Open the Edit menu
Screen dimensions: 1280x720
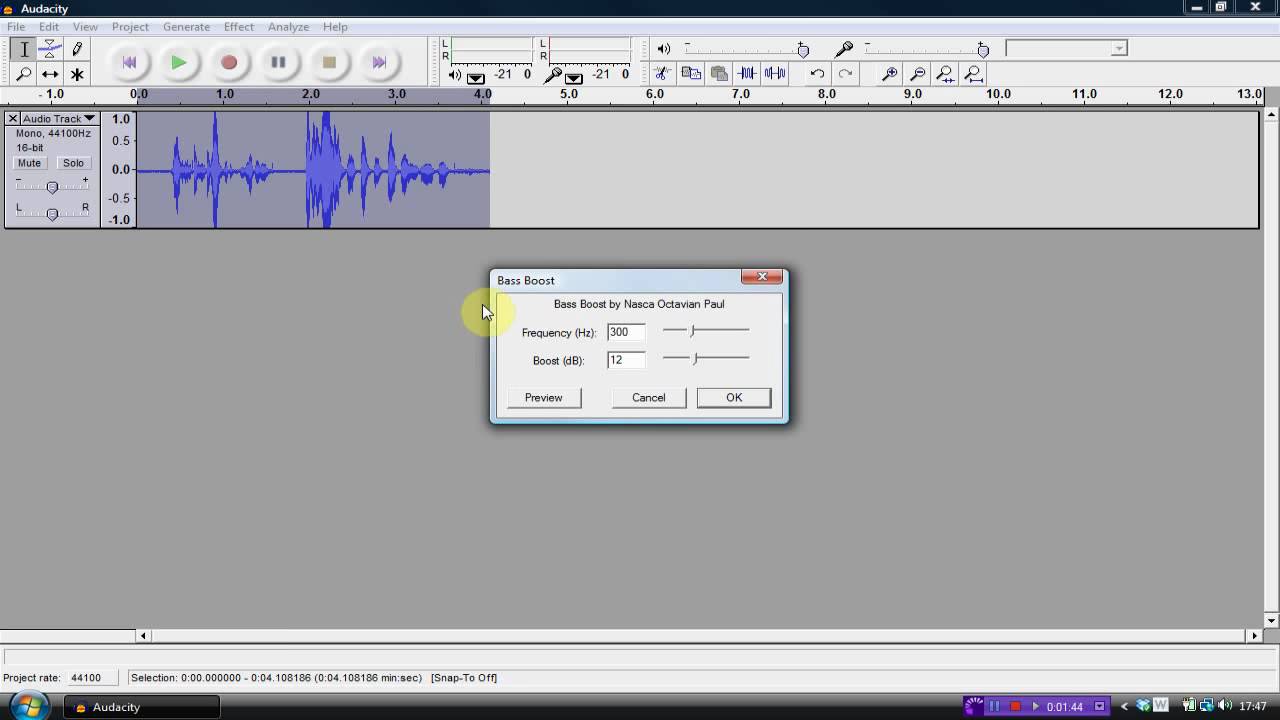pos(49,27)
